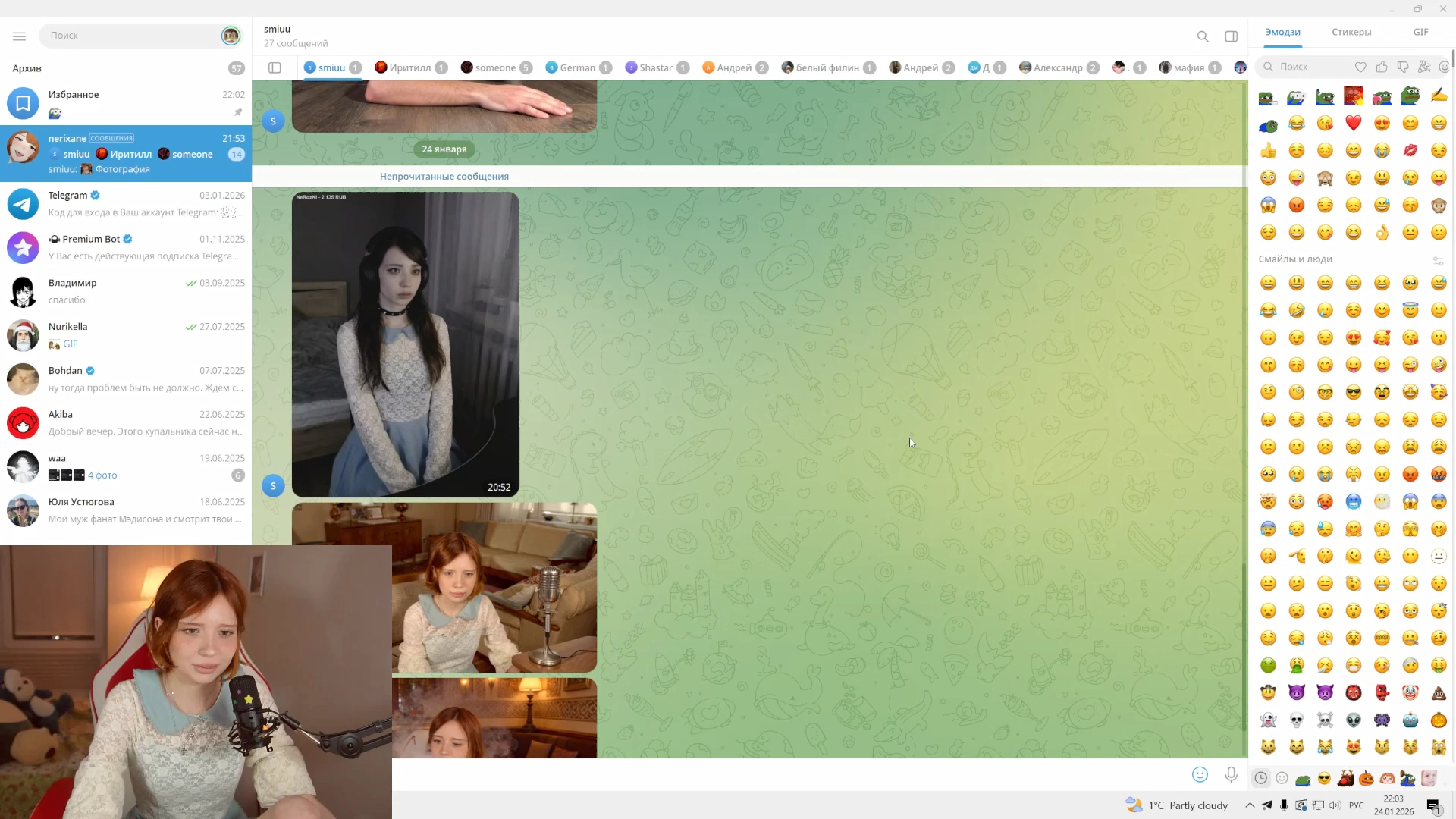Toggle the emoji panel smiley button

pos(1200,774)
